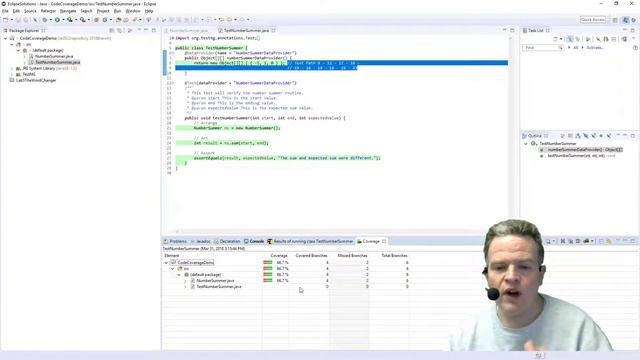Screen dimensions: 640x360
Task: Click the Search toolbar icon
Action: 134,20
